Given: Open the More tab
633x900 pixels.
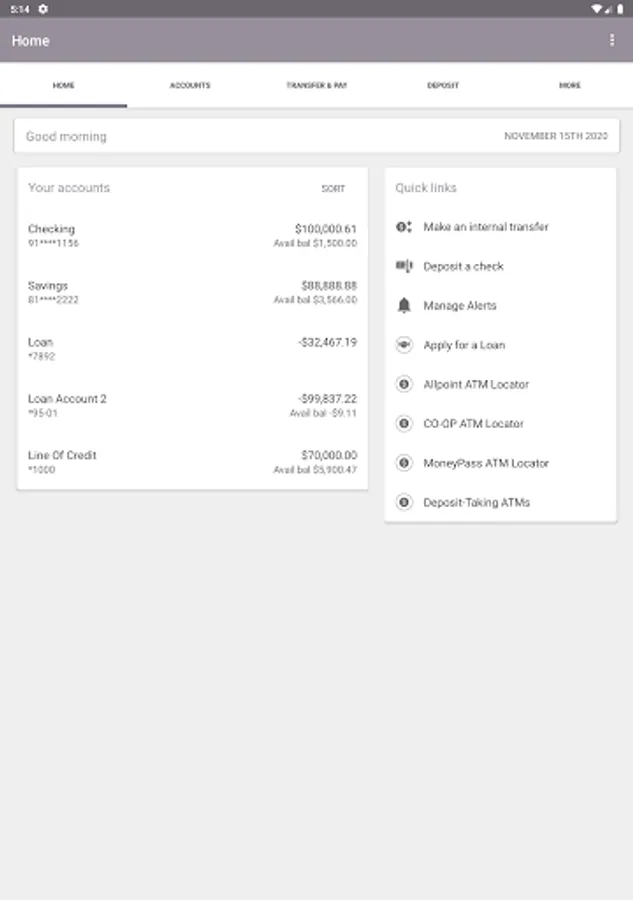Looking at the screenshot, I should pyautogui.click(x=569, y=86).
